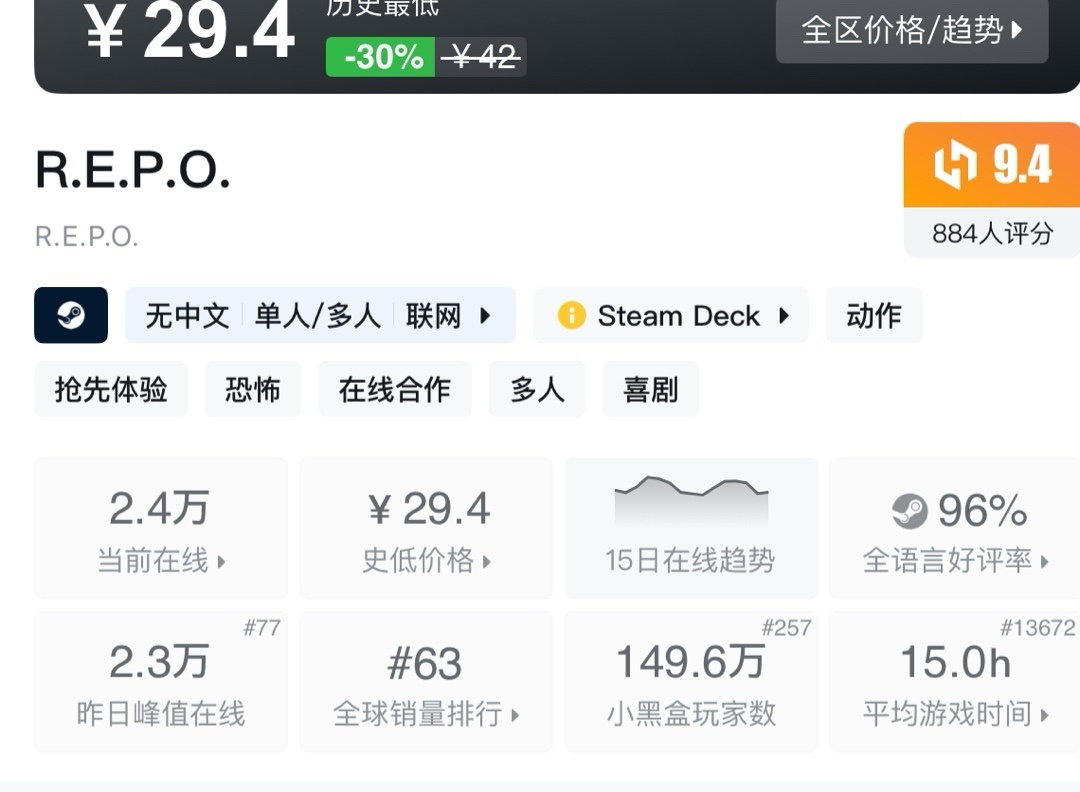Open 史低价格 lowest price history arrow

tap(487, 562)
